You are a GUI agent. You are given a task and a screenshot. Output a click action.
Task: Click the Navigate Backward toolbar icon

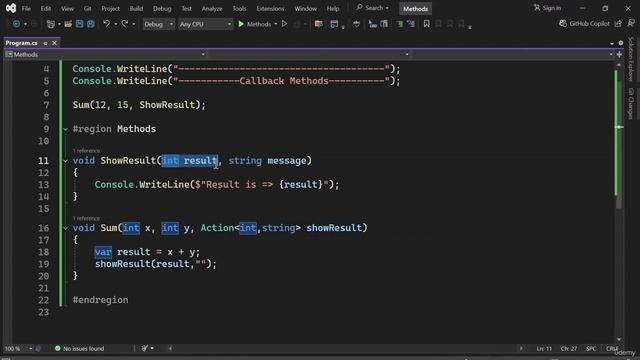point(16,24)
